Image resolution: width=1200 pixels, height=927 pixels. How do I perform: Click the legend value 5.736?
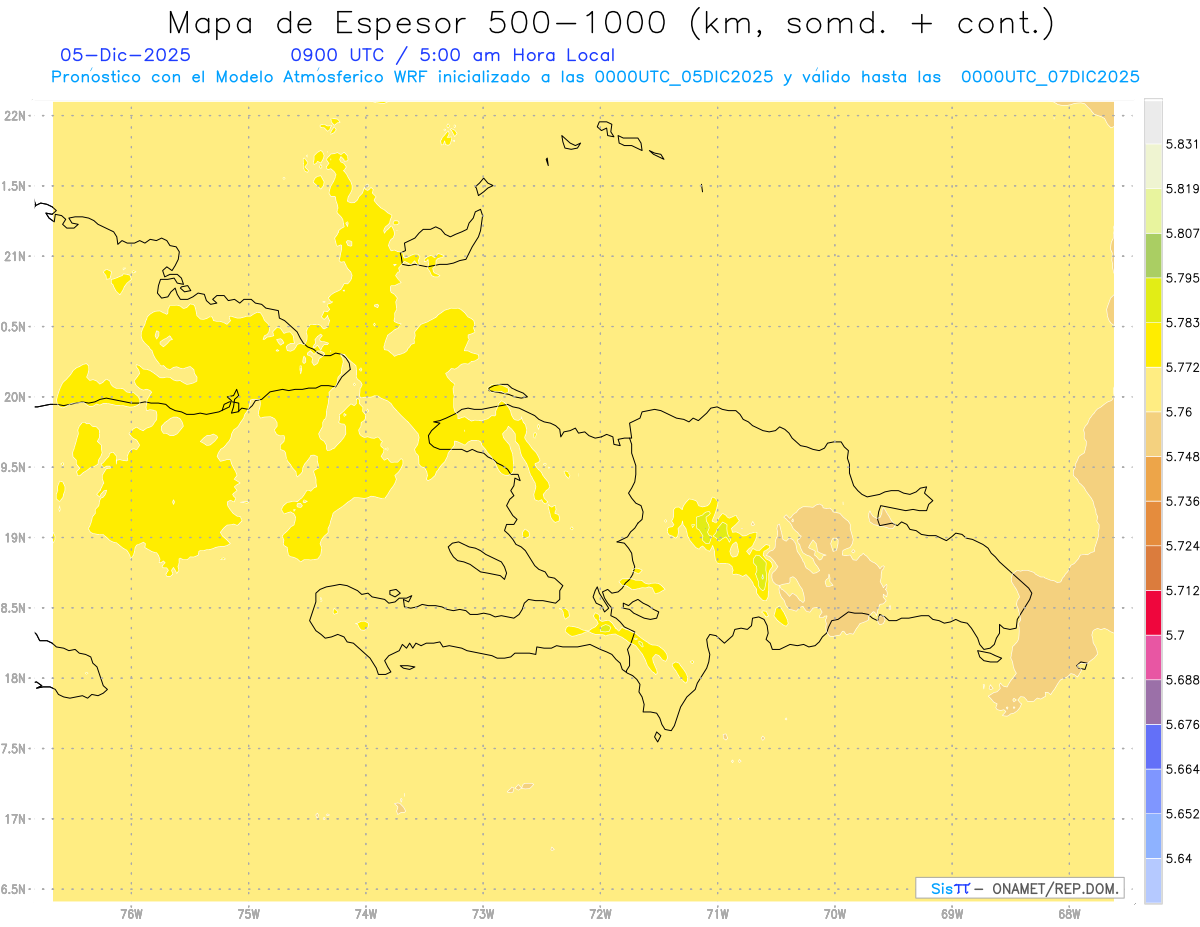click(x=1182, y=501)
